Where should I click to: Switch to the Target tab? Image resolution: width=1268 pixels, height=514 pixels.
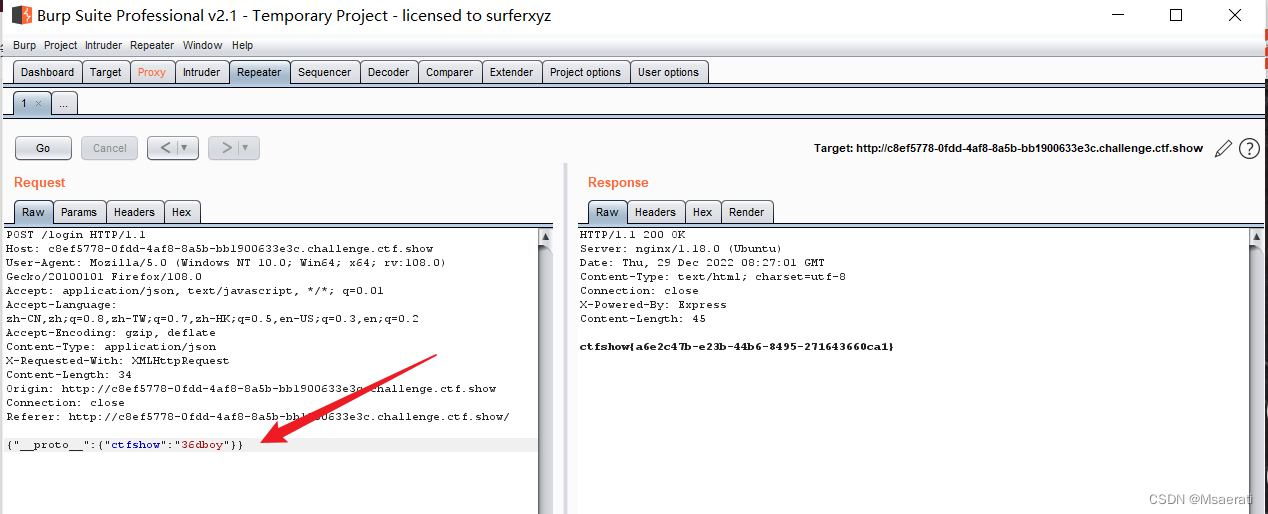(x=105, y=72)
